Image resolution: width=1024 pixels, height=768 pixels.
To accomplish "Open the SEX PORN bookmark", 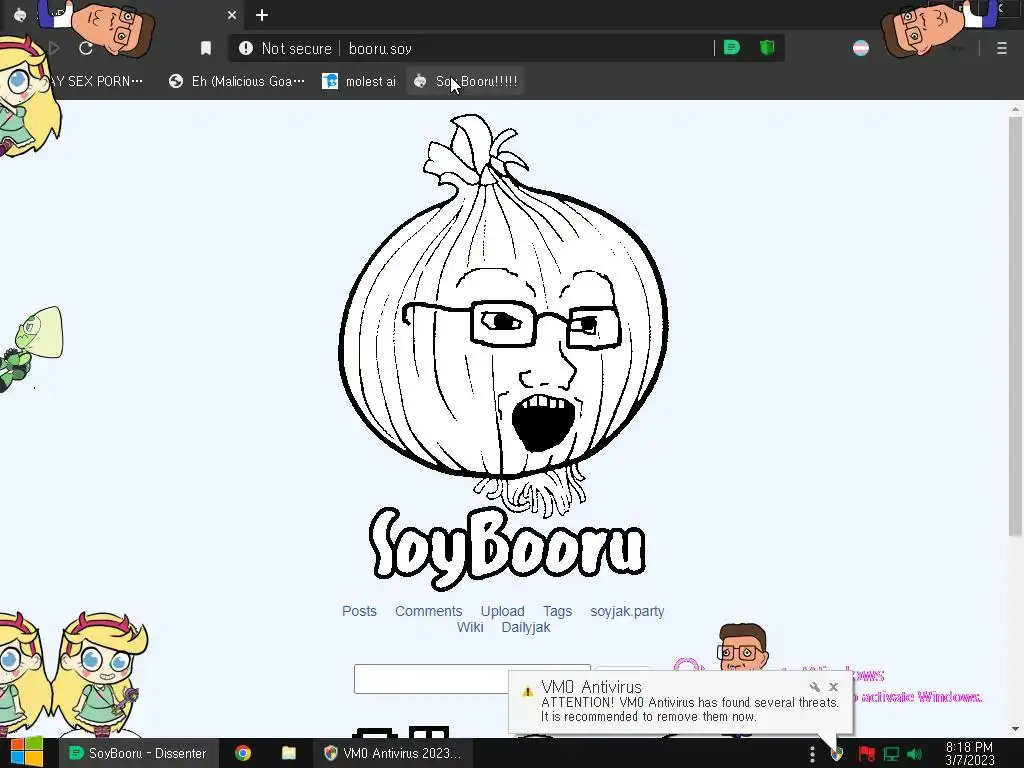I will click(x=98, y=81).
